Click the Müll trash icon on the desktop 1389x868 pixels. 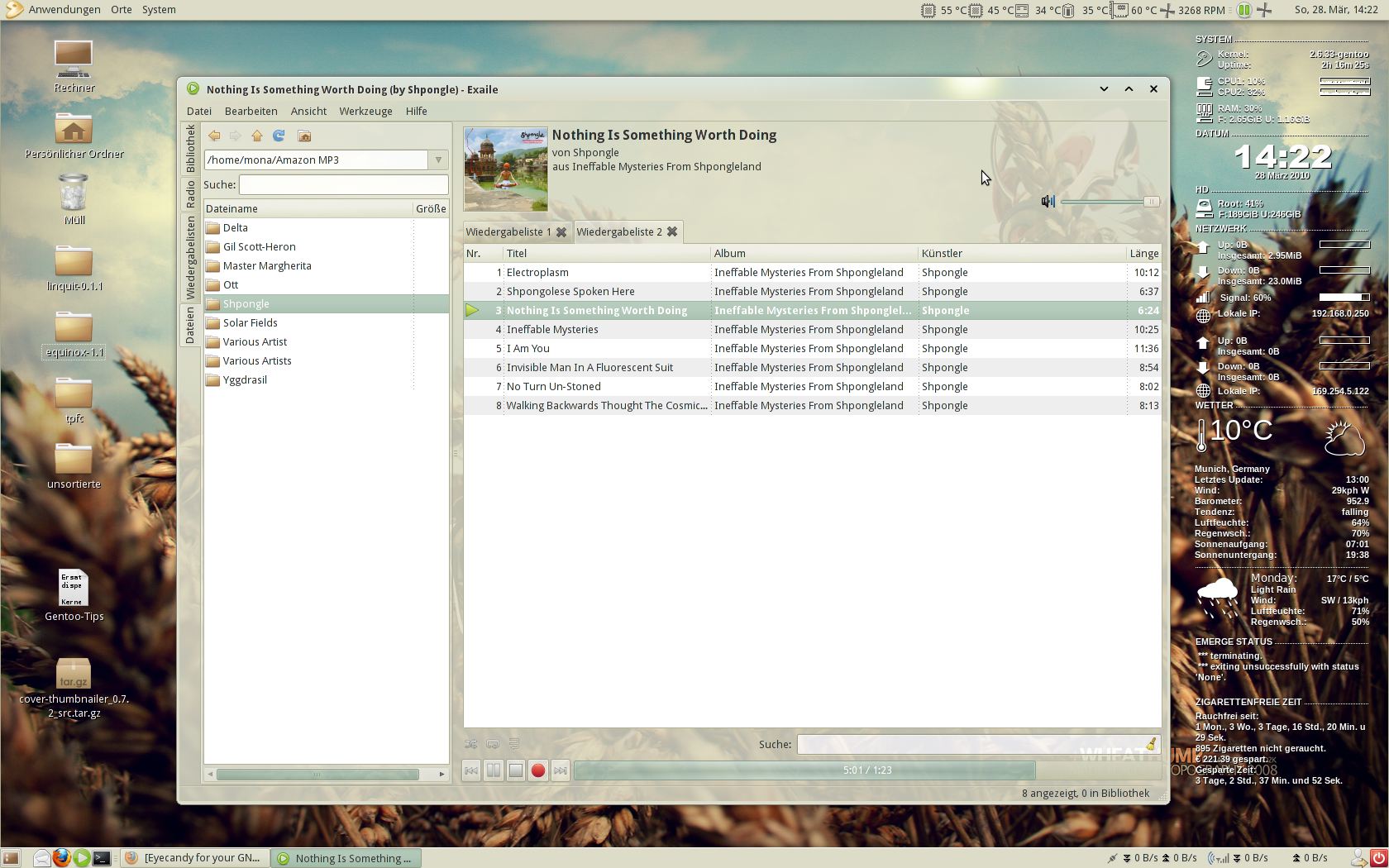pos(74,199)
